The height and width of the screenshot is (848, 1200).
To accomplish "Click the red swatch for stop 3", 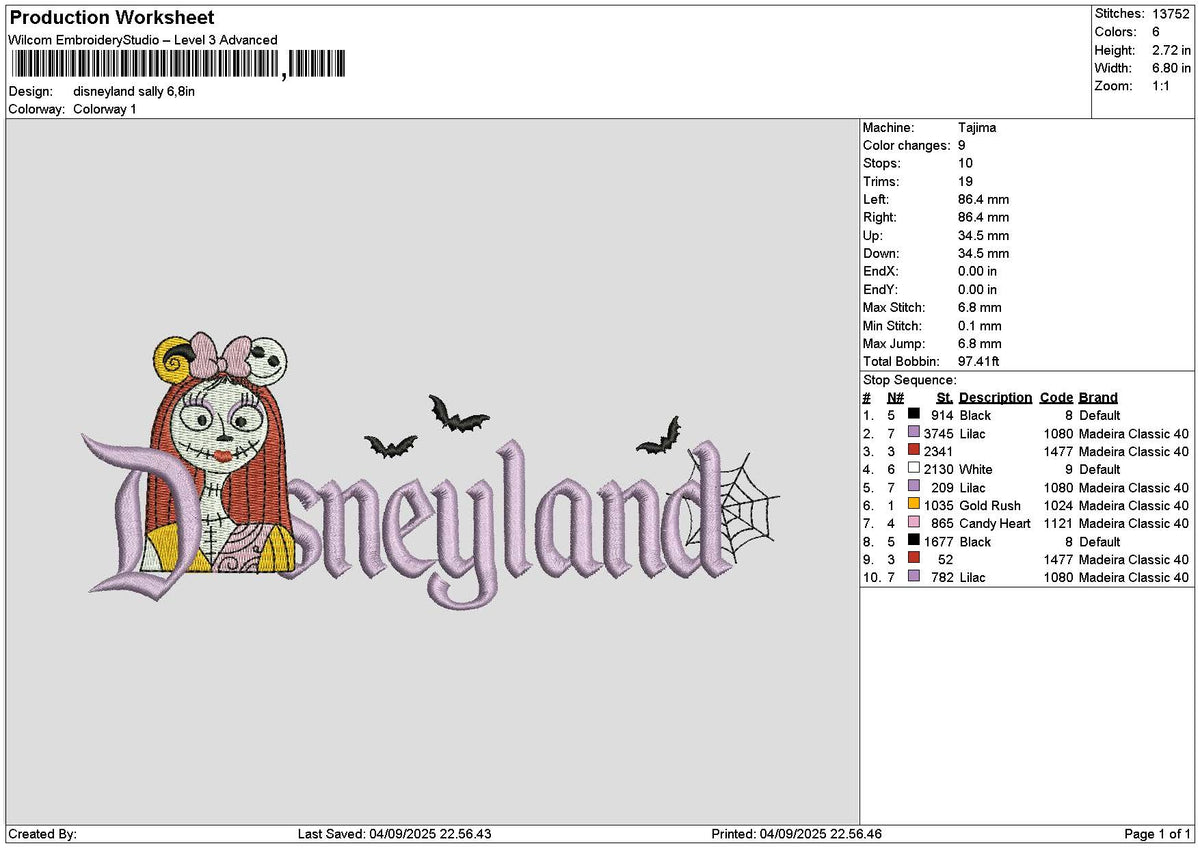I will tap(914, 451).
